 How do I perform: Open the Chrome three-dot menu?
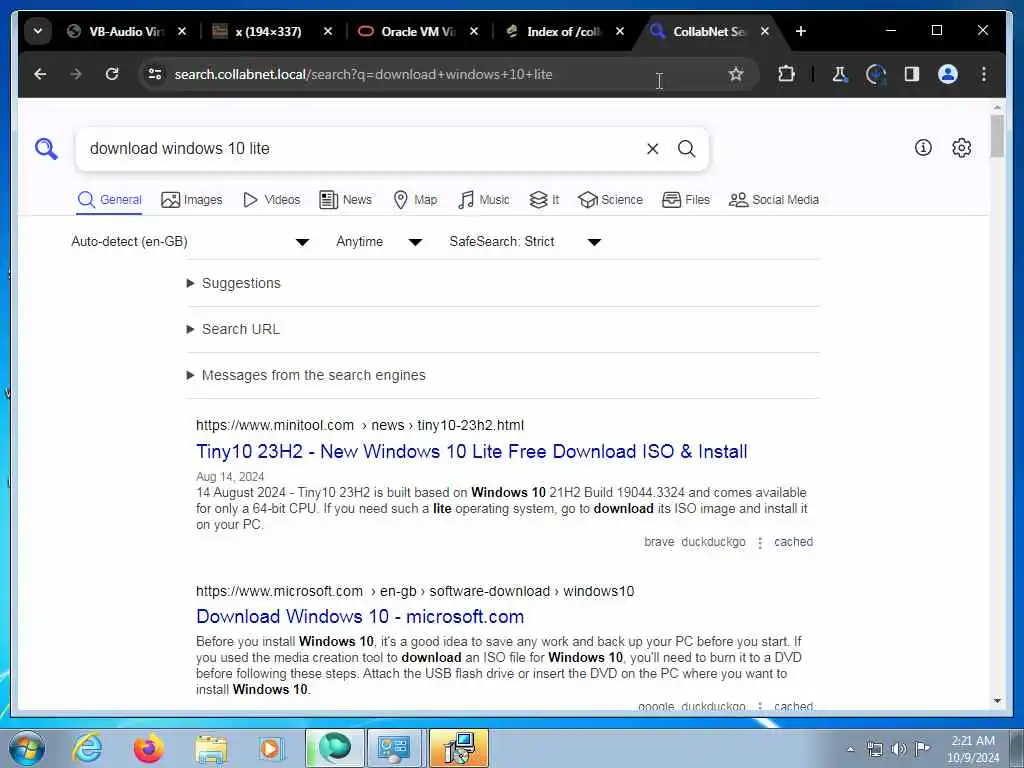(984, 74)
